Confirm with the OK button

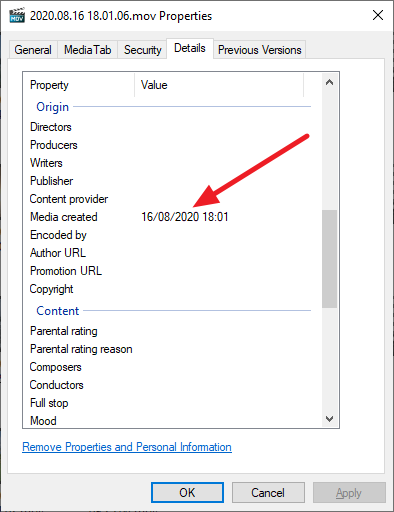coord(187,492)
